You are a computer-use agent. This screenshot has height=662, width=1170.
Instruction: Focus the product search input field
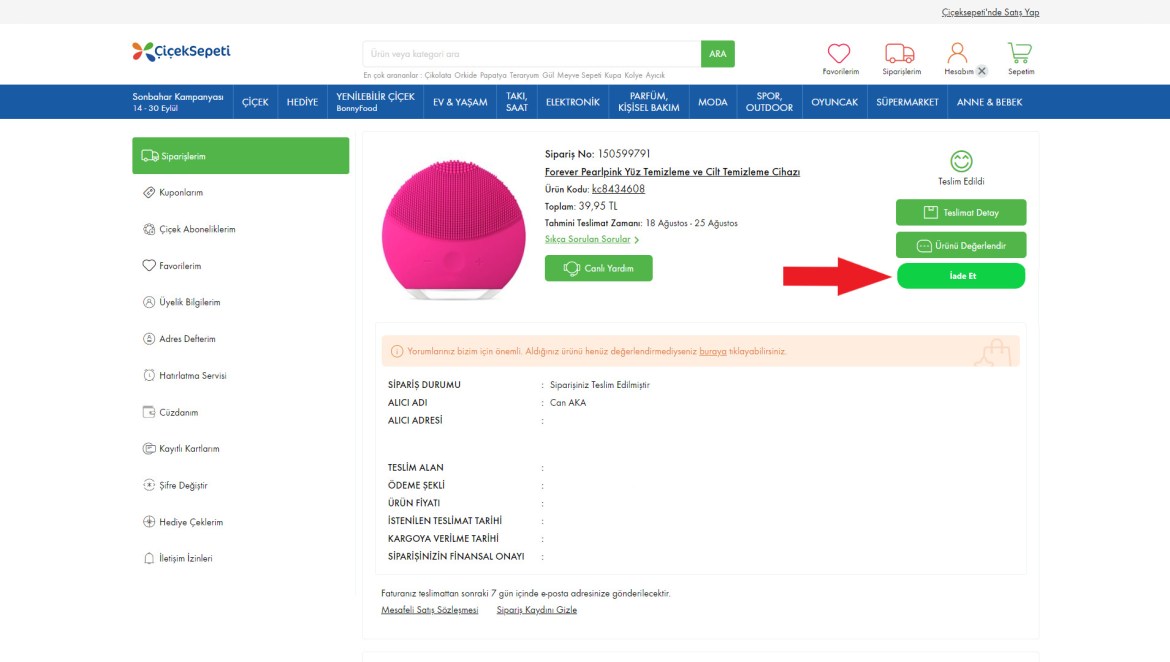[x=531, y=54]
